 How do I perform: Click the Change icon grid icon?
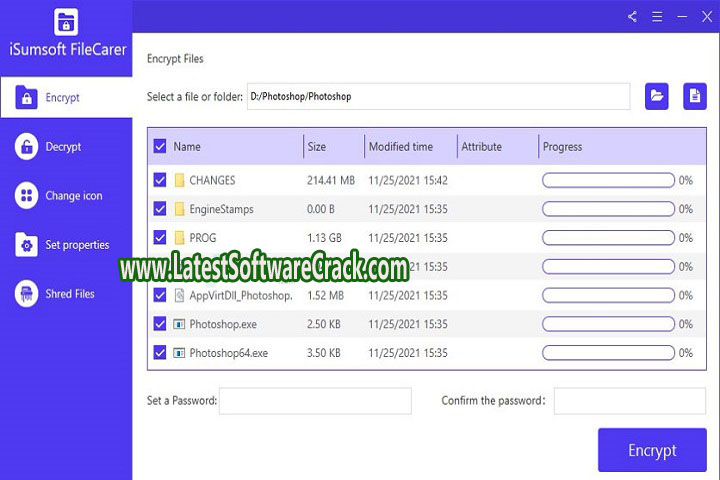coord(26,196)
